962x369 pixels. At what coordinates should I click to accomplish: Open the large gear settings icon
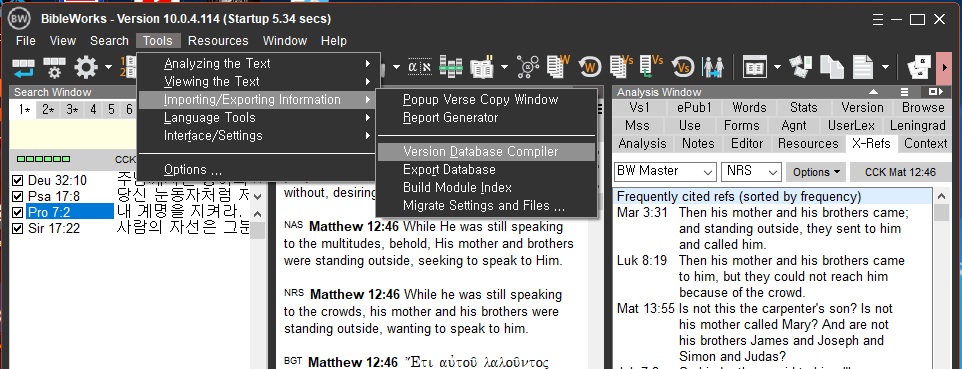[86, 67]
